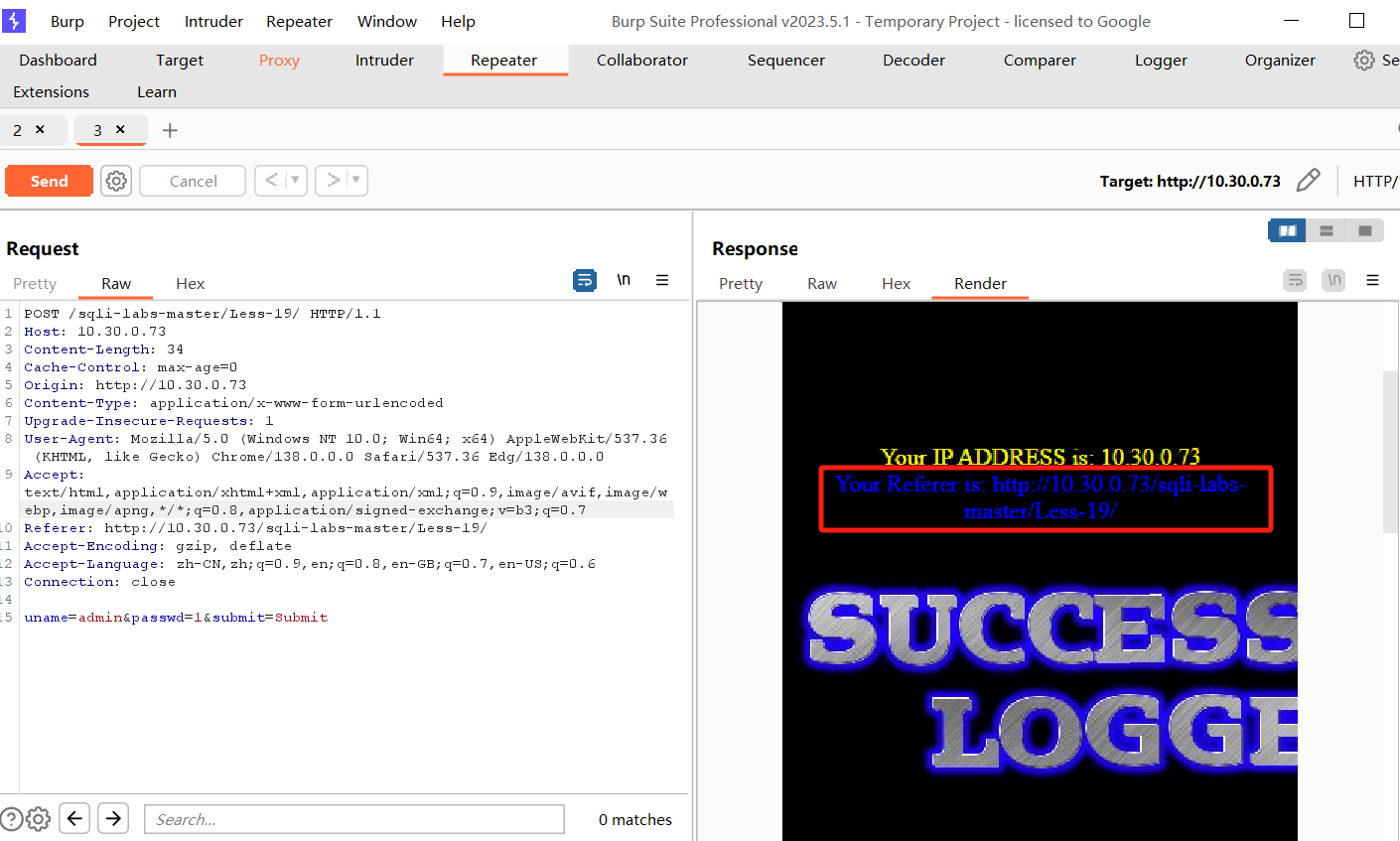Switch to the Organizer tab
This screenshot has height=841, width=1400.
(1280, 61)
